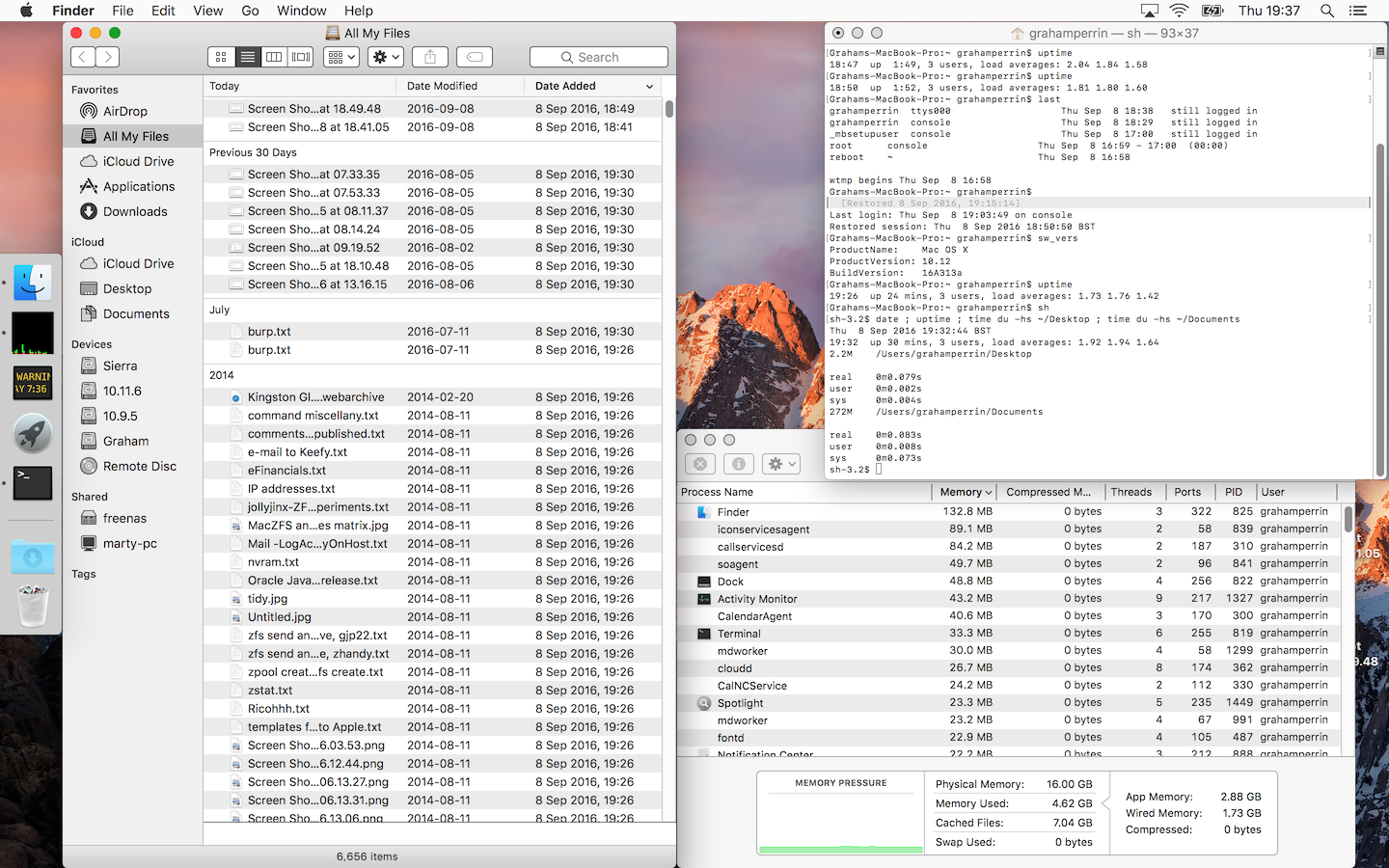Open the Console icon in the Dock
Screen dimensions: 1389x868
pos(33,383)
